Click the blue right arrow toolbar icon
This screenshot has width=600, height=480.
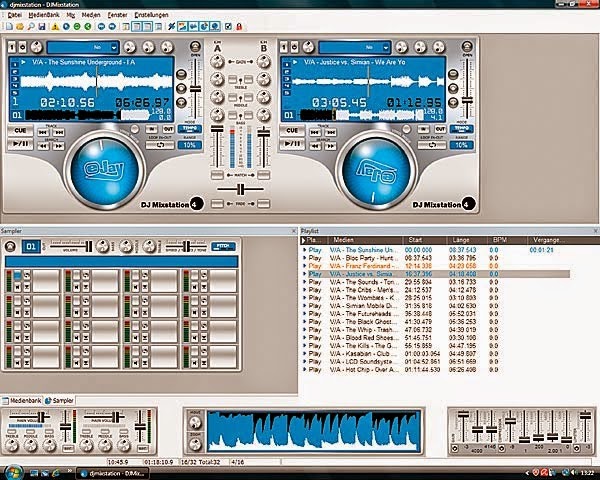coord(112,26)
